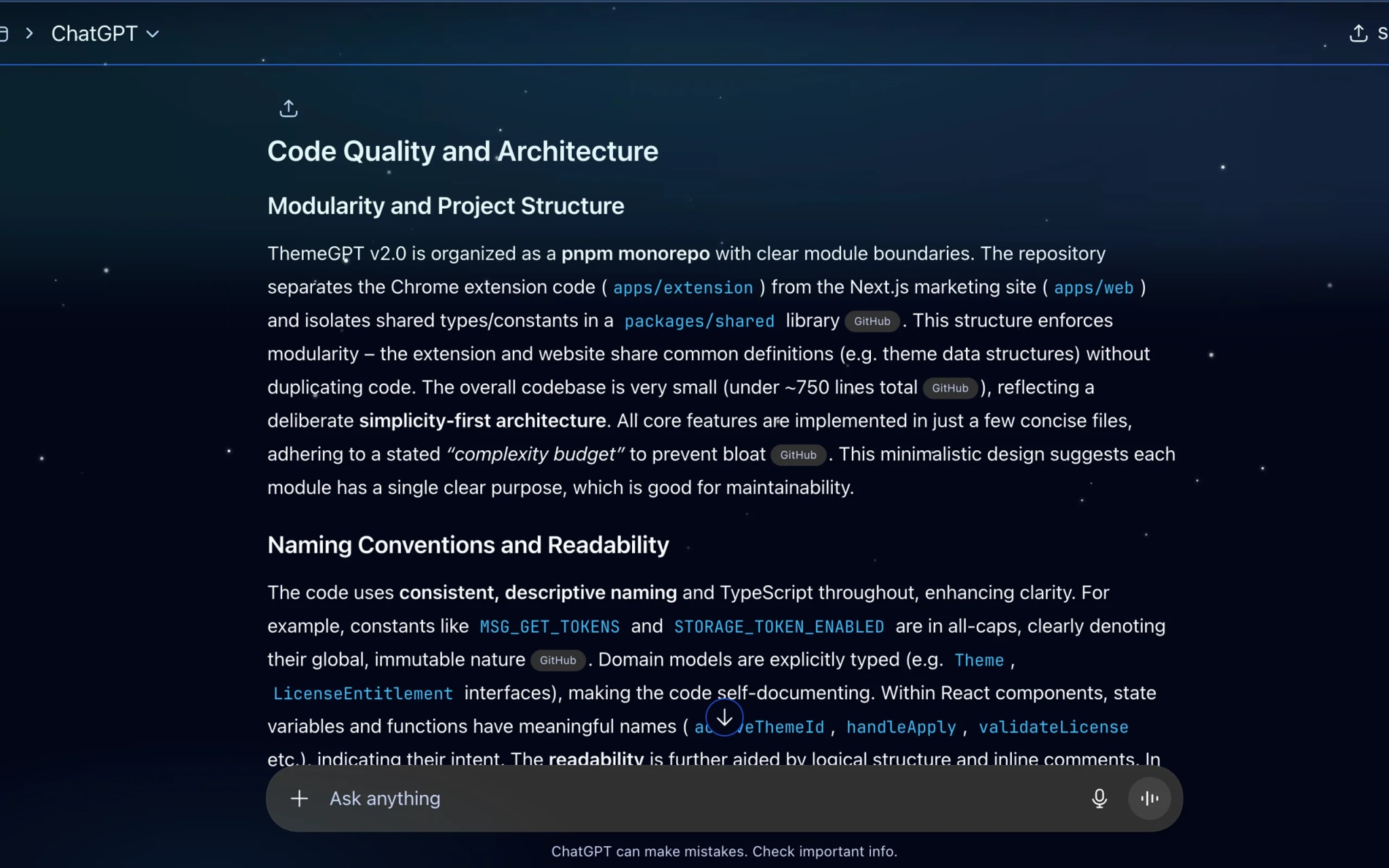Click the Code Quality and Architecture heading

(463, 151)
